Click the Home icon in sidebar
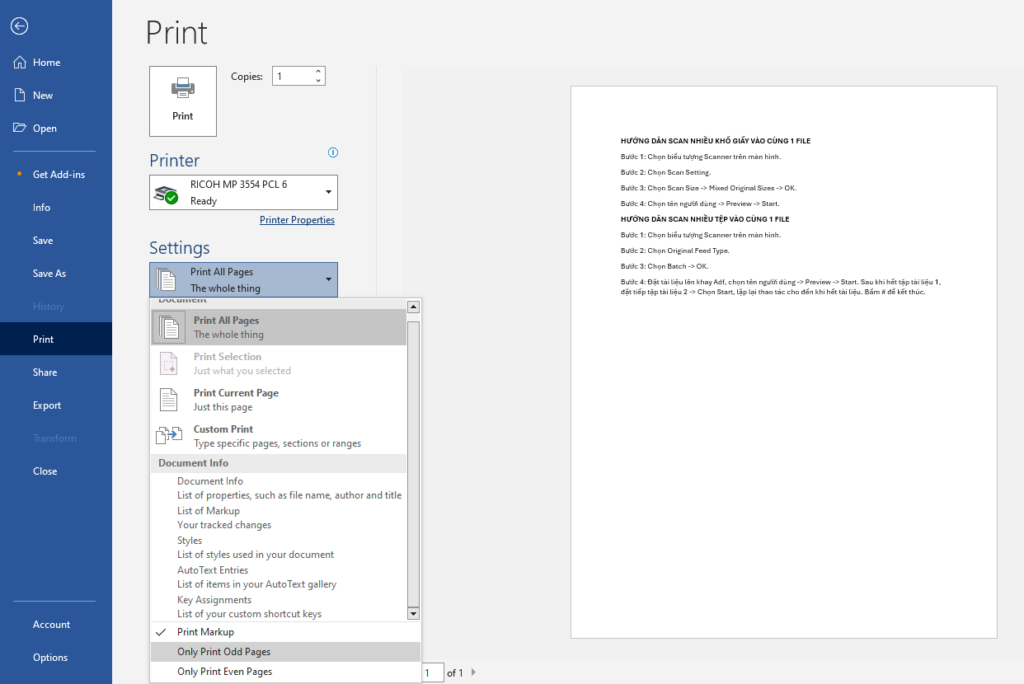The image size is (1024, 684). (x=19, y=62)
